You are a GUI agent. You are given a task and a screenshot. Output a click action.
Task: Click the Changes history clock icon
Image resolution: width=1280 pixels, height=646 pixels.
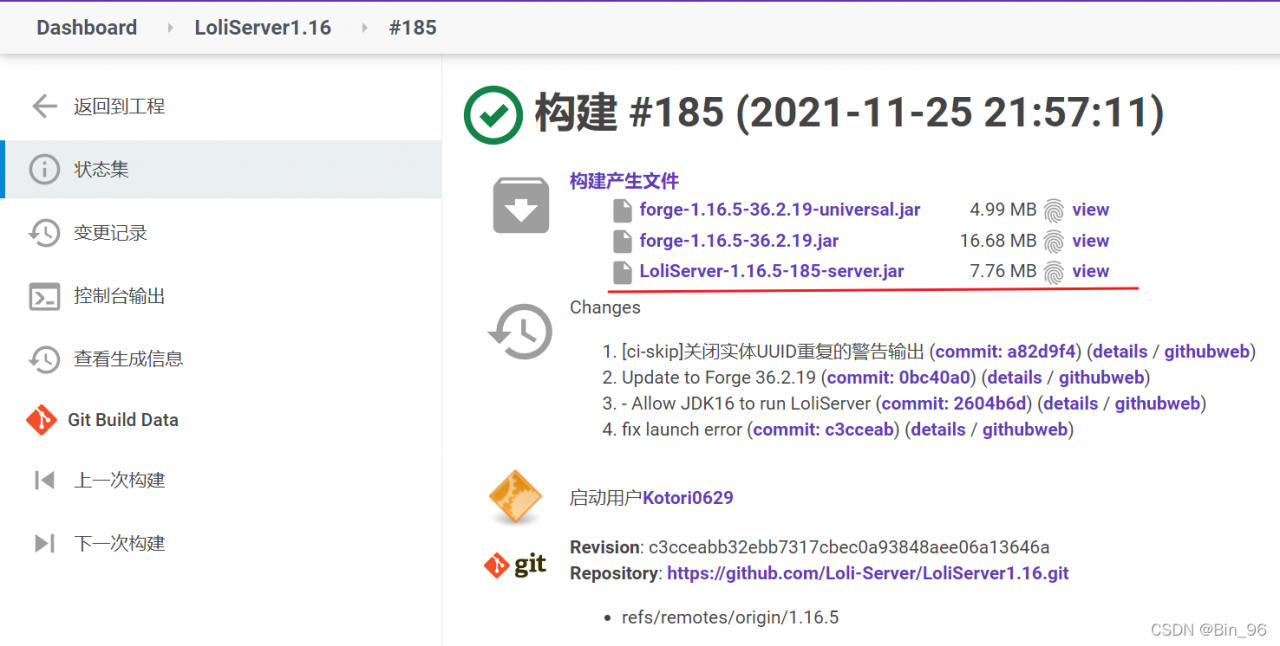point(520,332)
